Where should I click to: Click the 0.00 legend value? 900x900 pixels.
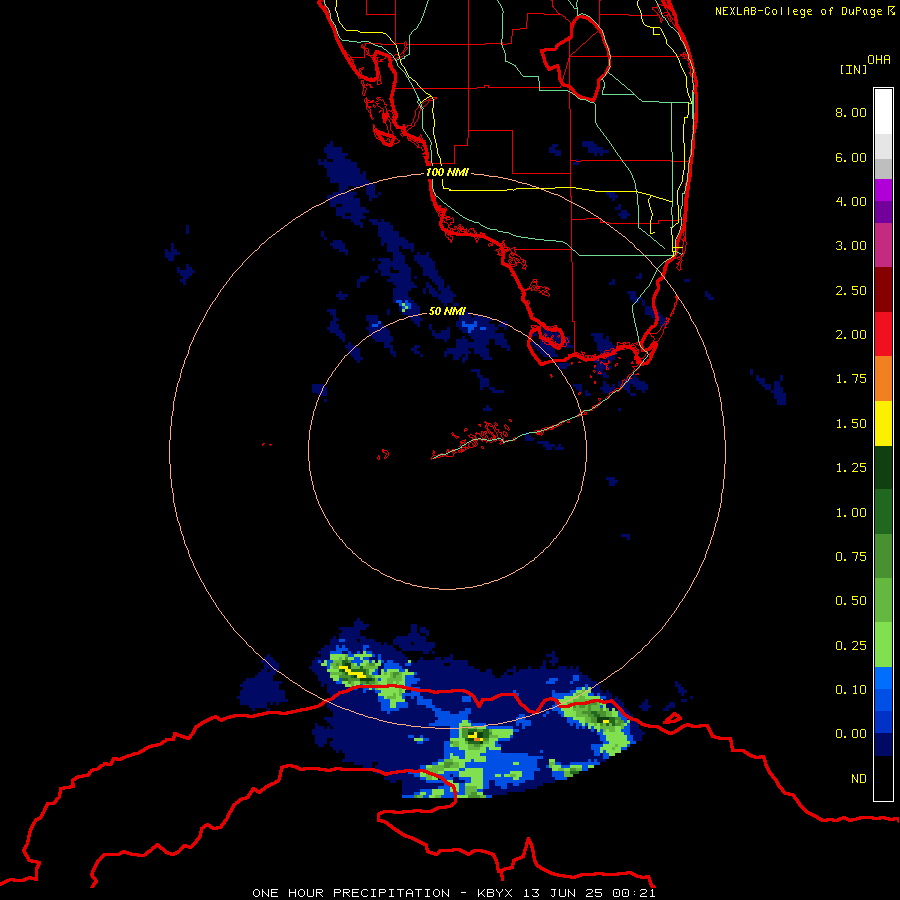coord(851,734)
